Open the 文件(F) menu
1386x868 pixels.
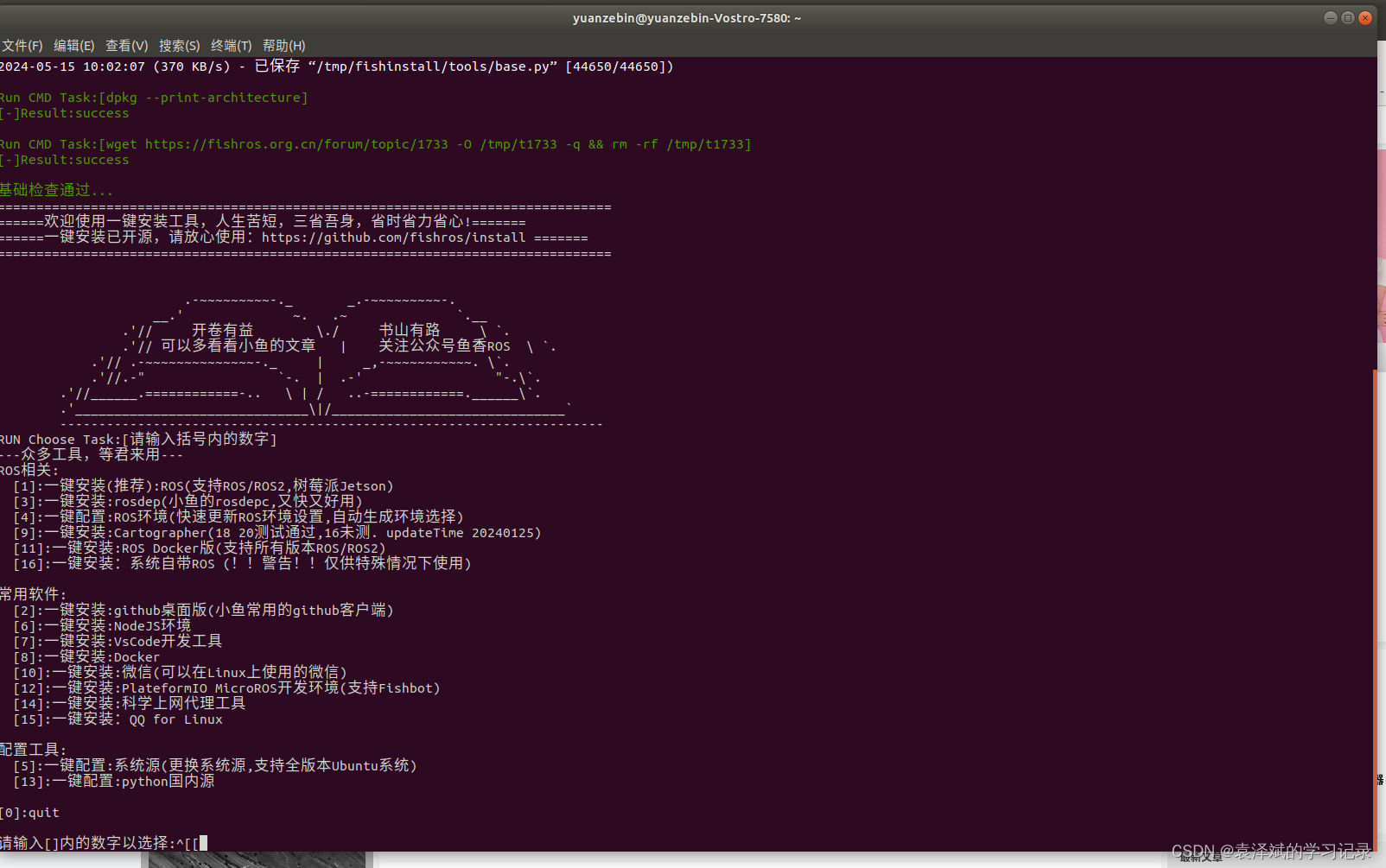[x=22, y=46]
